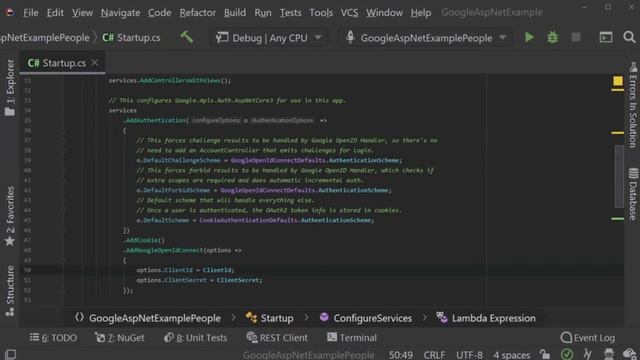Click the 50:49 caret position indicator
Screen dimensions: 640x360
tap(401, 355)
